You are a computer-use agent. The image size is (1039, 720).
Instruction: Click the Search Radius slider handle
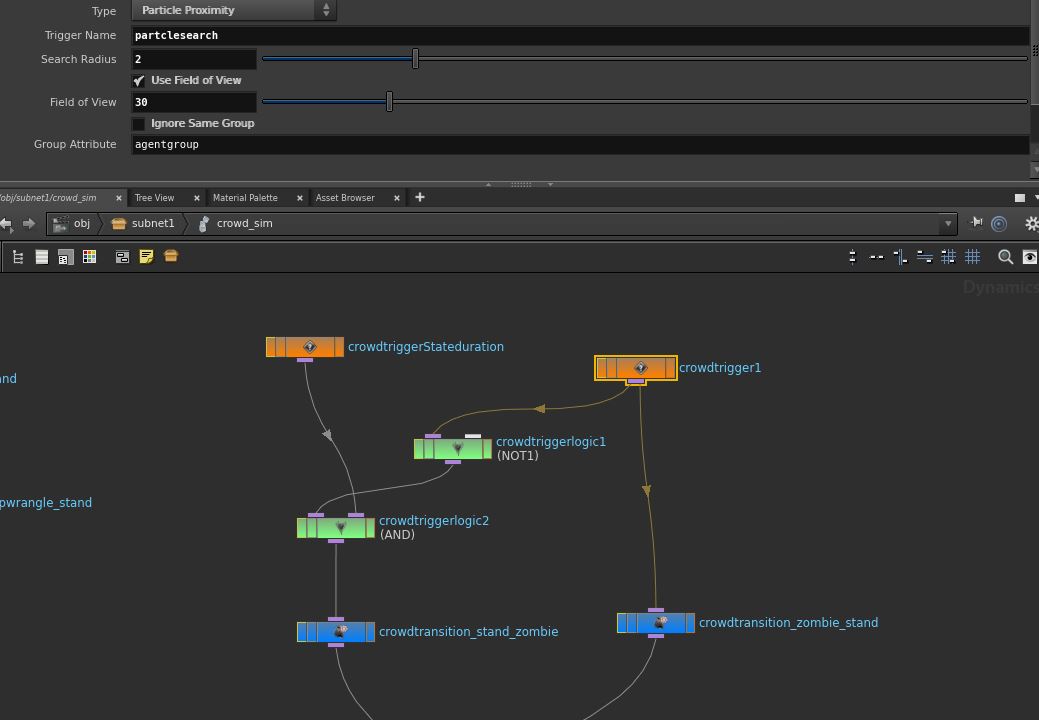coord(415,58)
